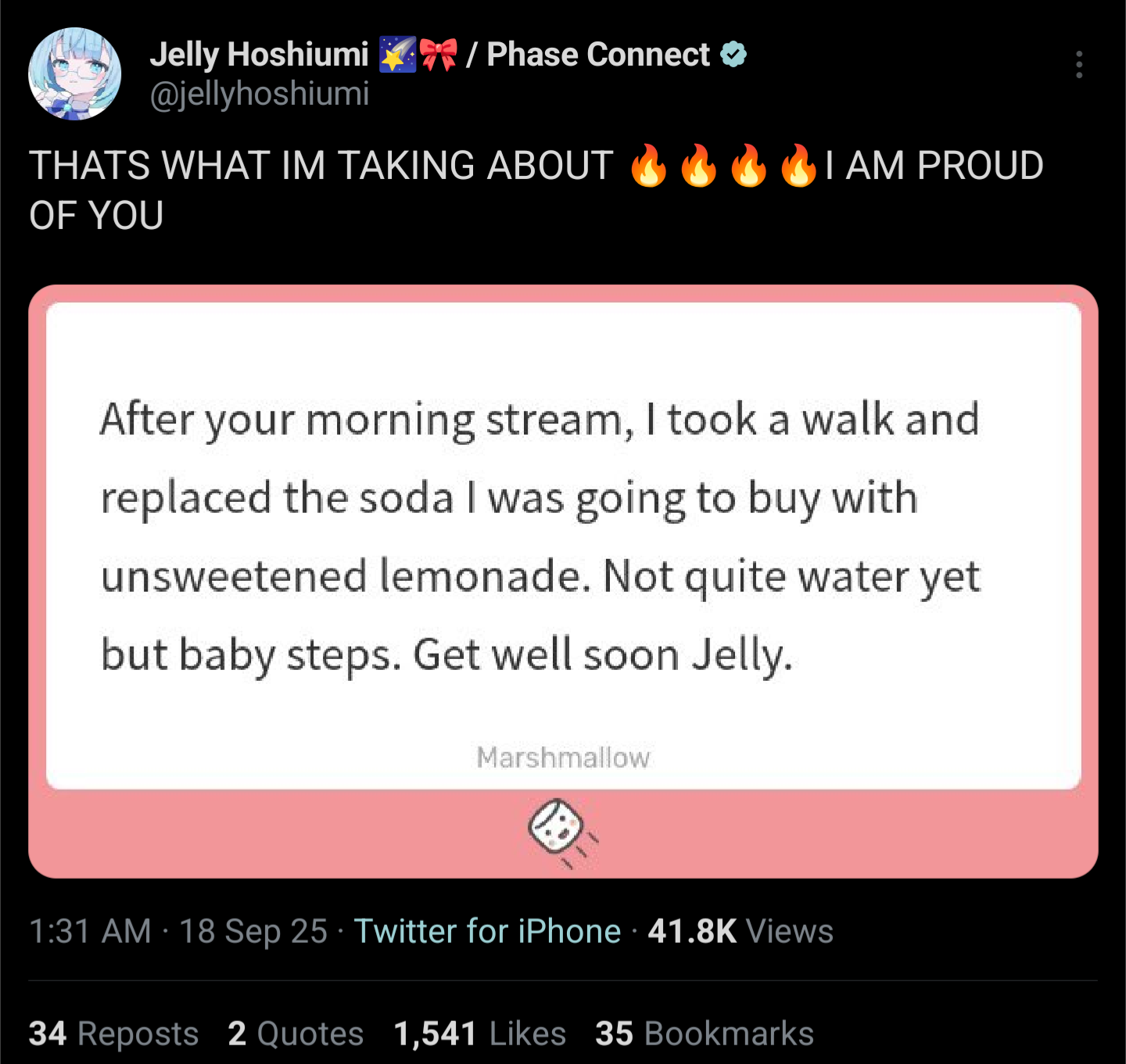Open the @jellyhoshiumi handle link

(259, 94)
